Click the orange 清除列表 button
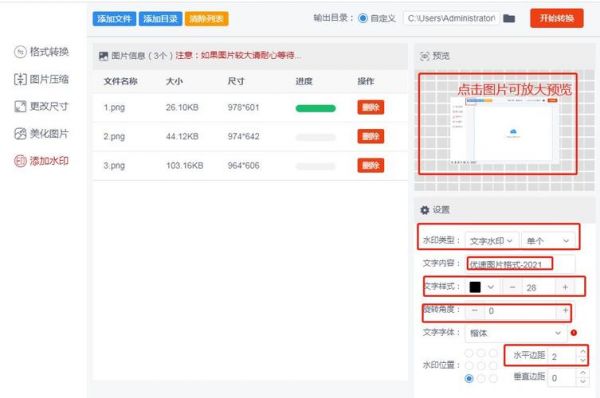 pos(207,19)
